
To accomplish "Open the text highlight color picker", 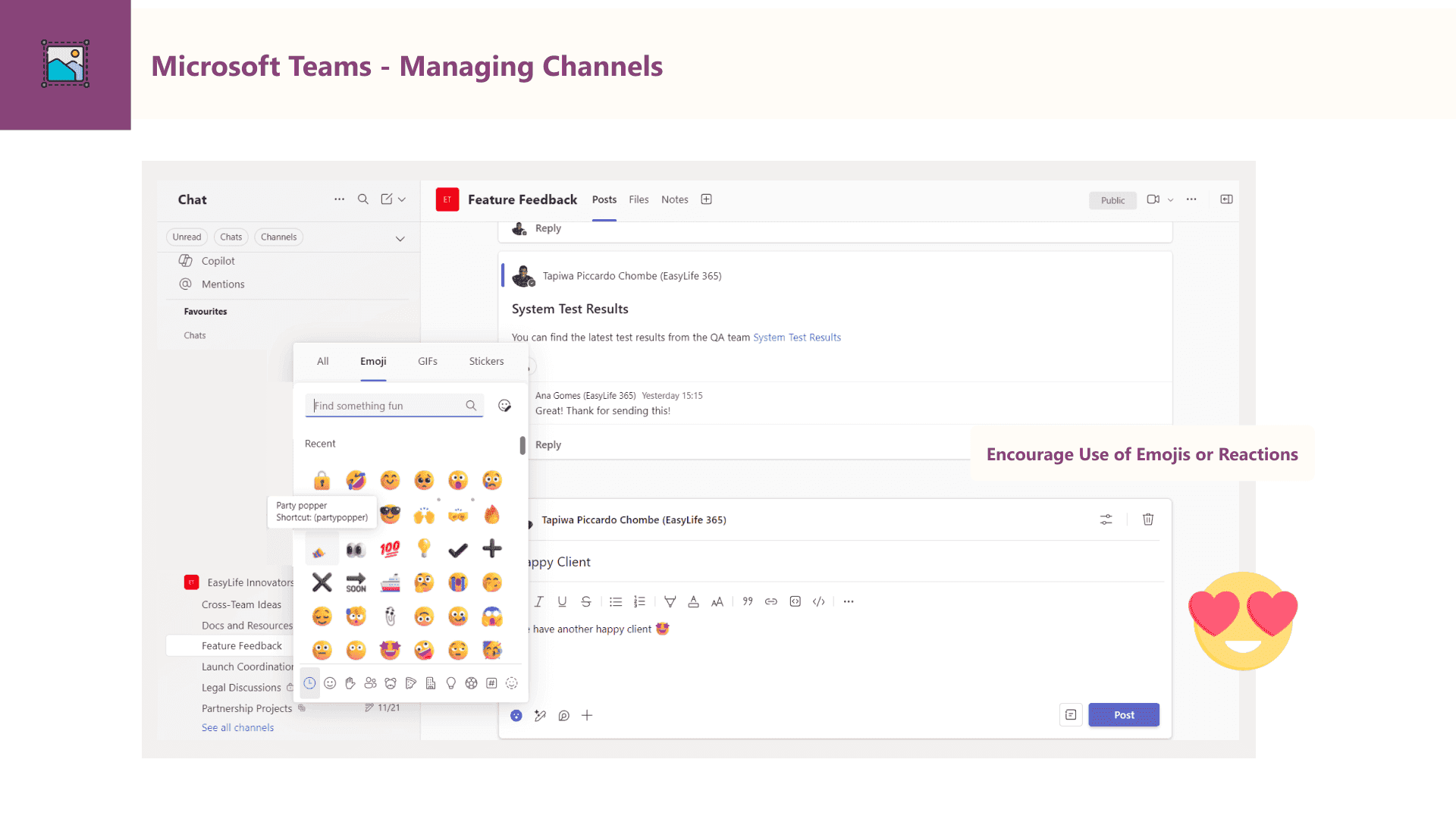I will pyautogui.click(x=670, y=601).
